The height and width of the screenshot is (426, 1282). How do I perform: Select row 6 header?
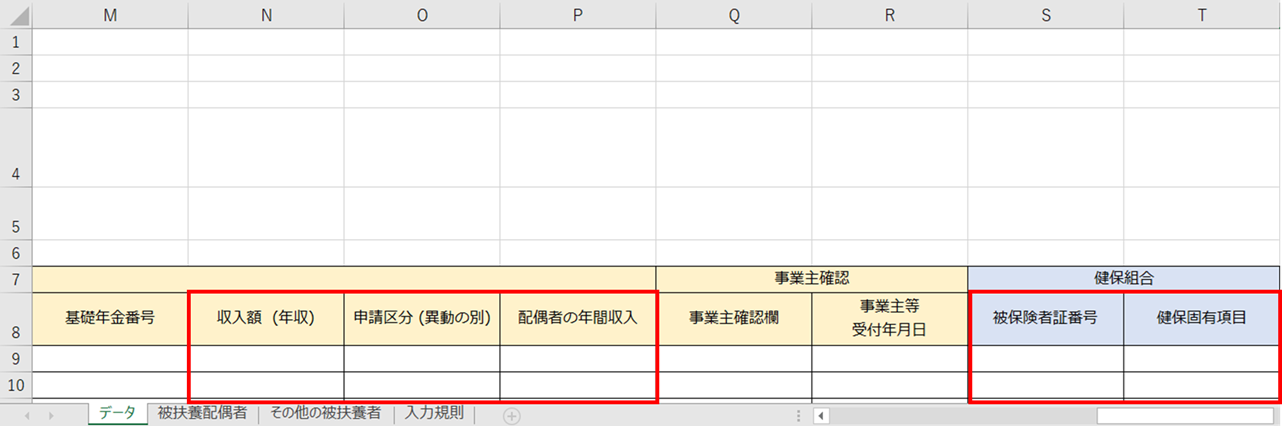point(16,253)
